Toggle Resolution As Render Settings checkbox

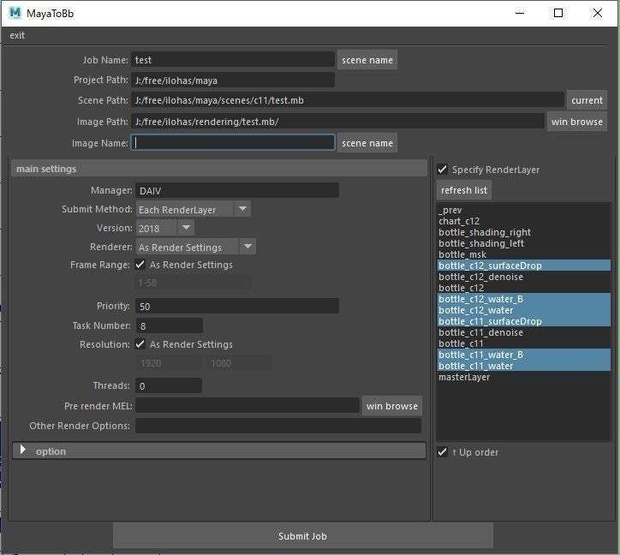pos(140,344)
